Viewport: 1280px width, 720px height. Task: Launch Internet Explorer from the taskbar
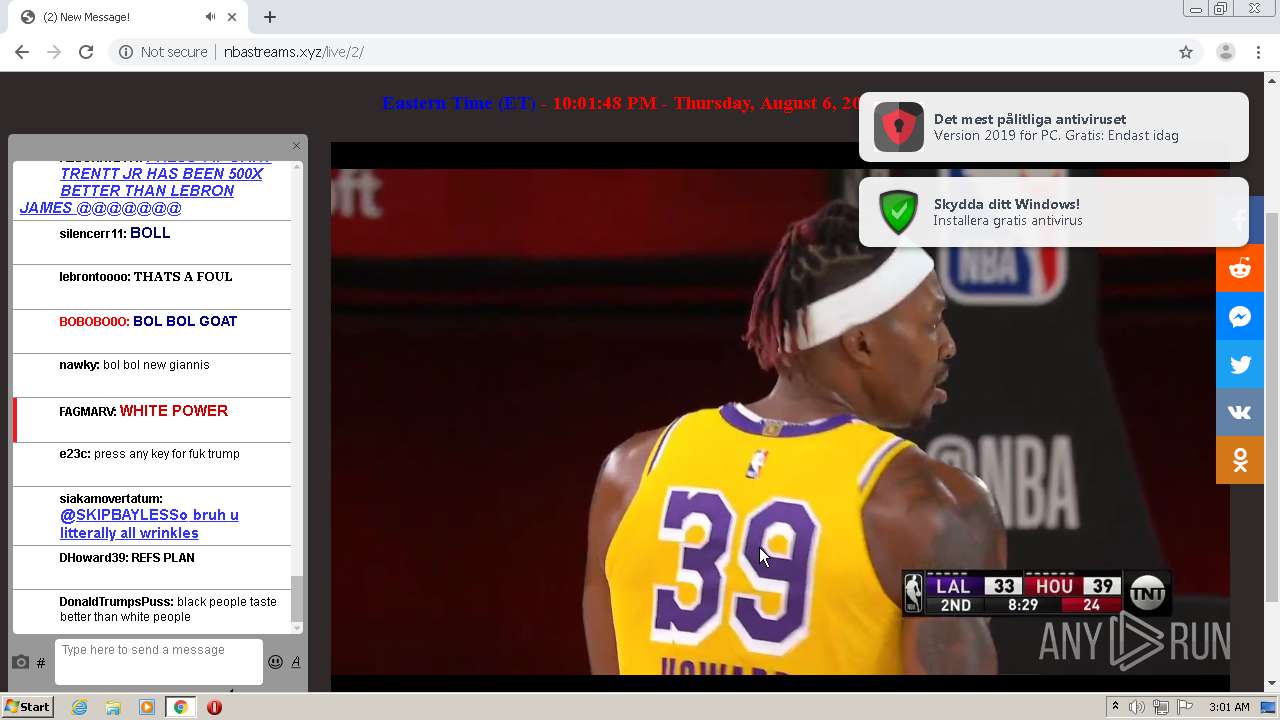(x=79, y=707)
